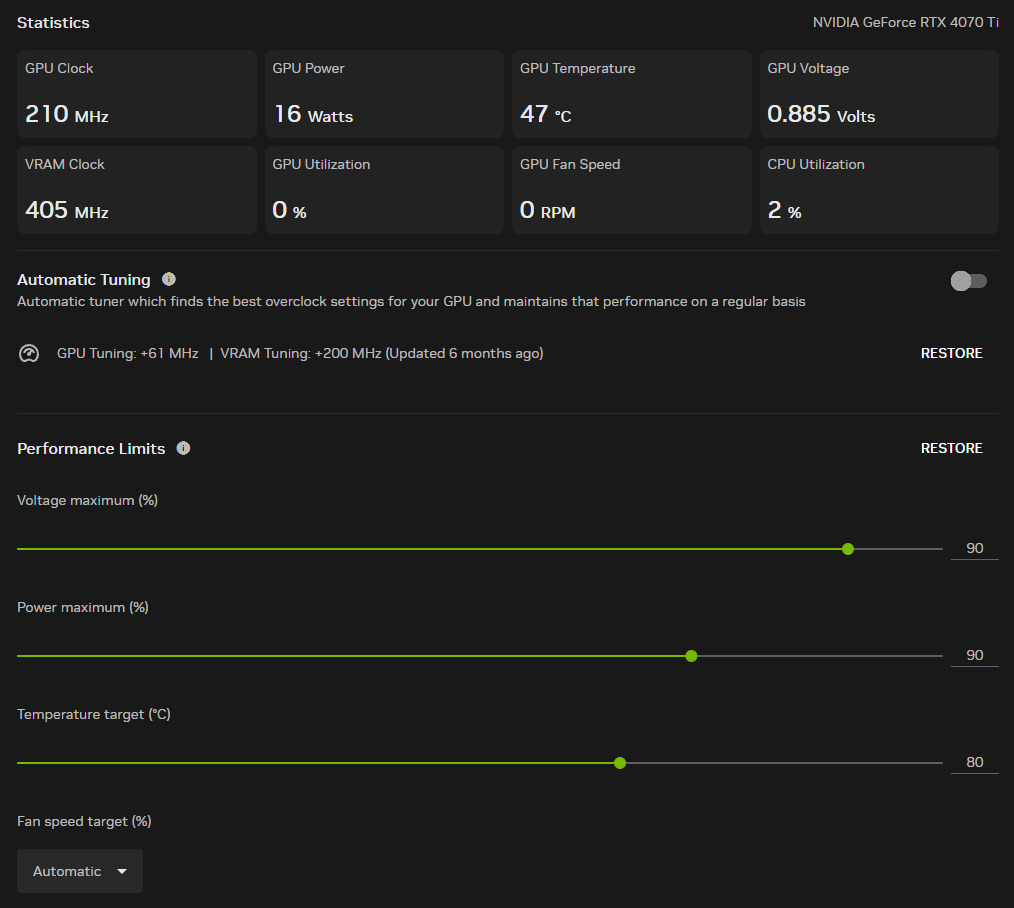Click the Power maximum (%) label
The width and height of the screenshot is (1014, 908).
coord(83,607)
